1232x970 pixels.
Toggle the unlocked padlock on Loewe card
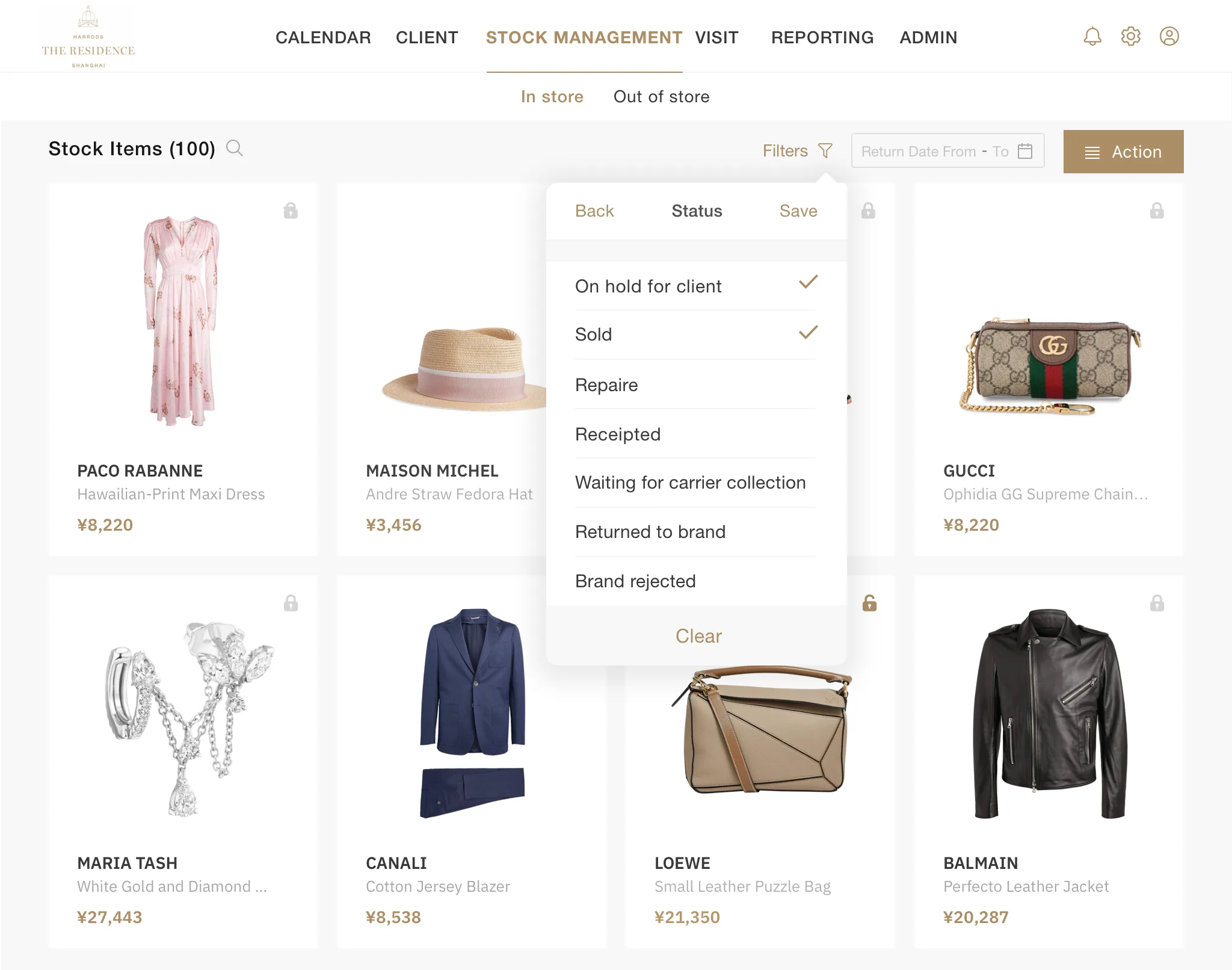[x=869, y=603]
